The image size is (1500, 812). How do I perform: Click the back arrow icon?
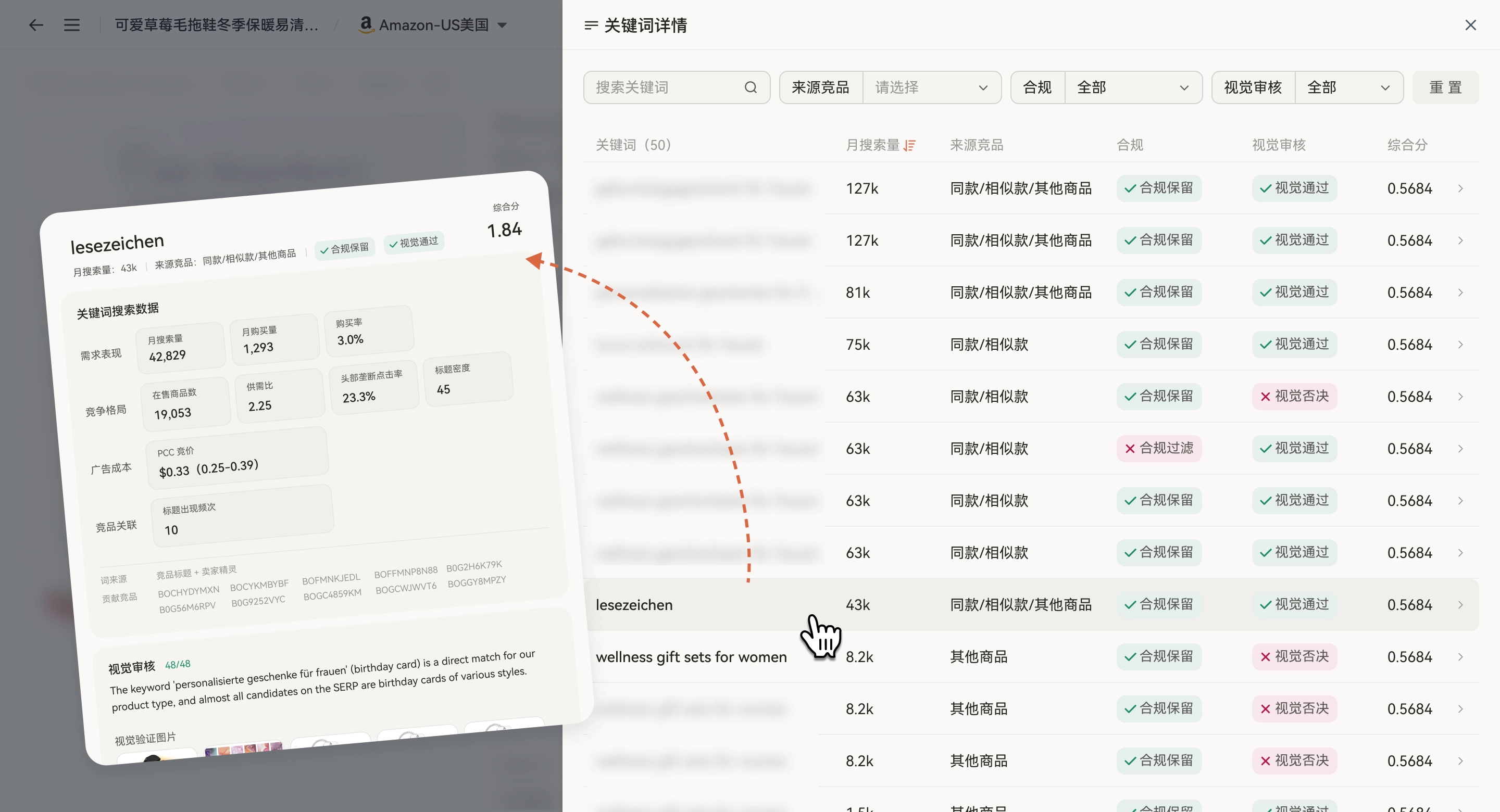(36, 25)
